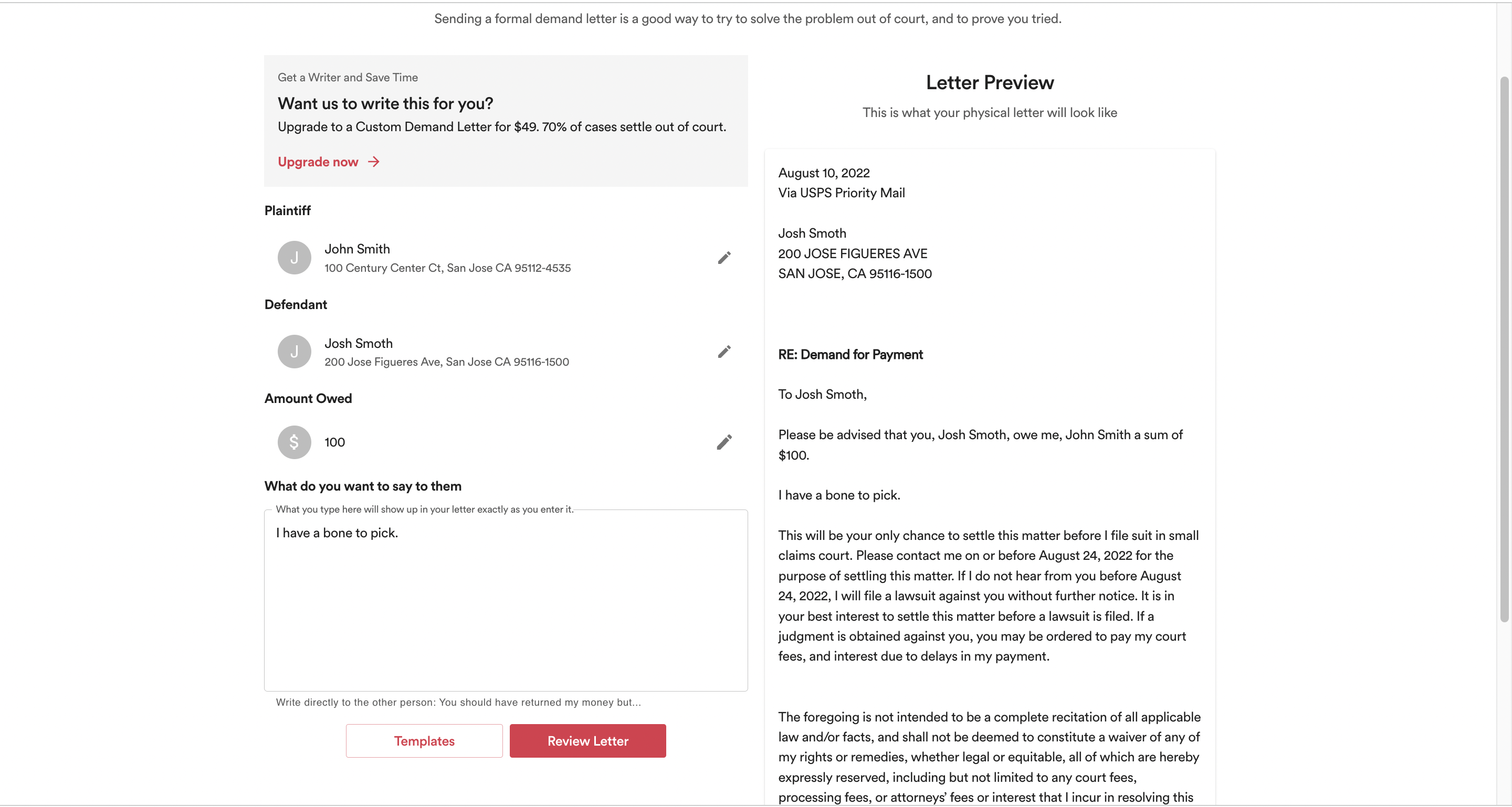Click the amount owed value 100

(334, 442)
